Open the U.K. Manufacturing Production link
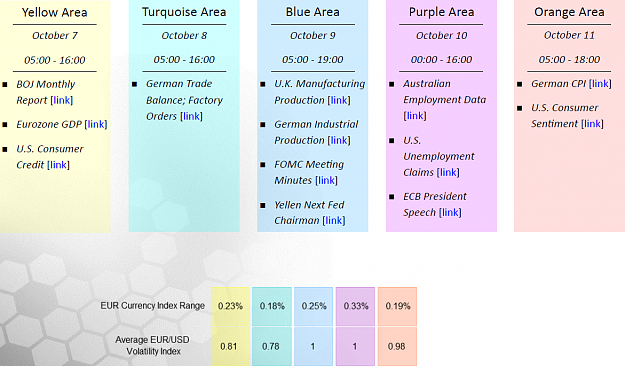The width and height of the screenshot is (625, 366). tap(339, 100)
